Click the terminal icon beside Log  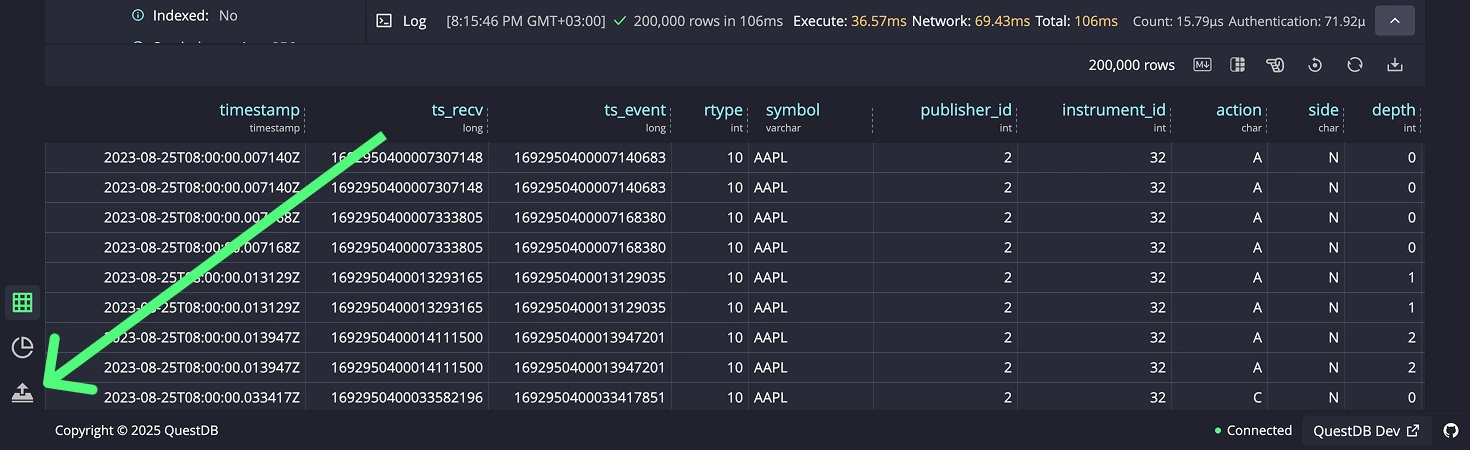[x=383, y=20]
